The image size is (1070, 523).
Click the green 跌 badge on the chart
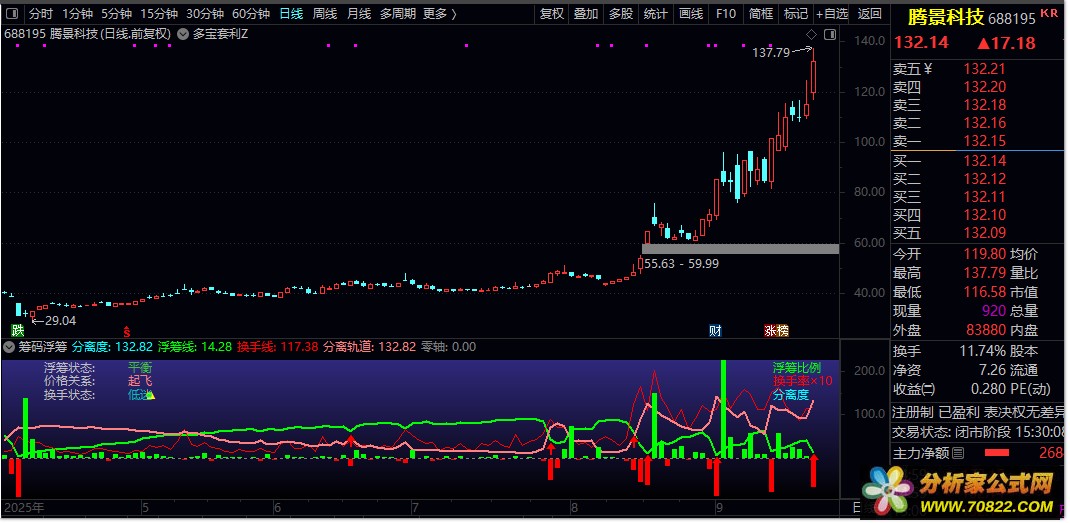pos(18,331)
